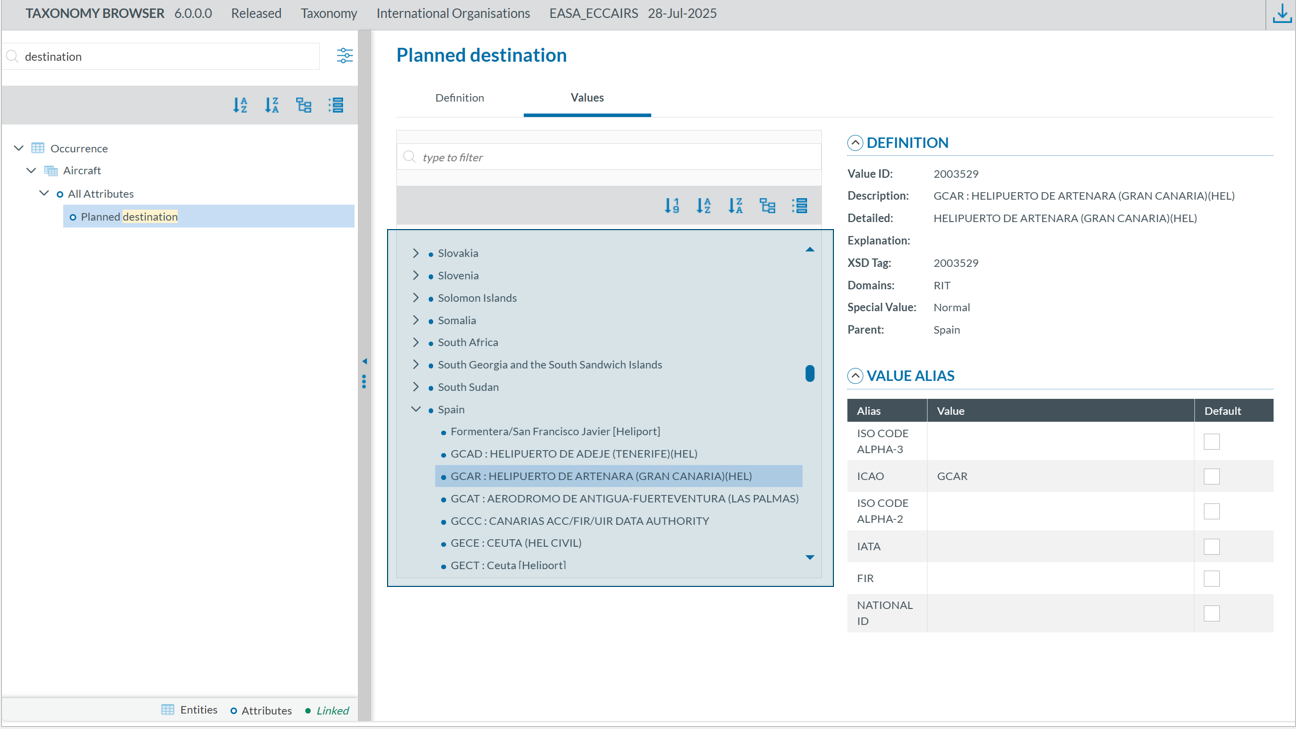1296x729 pixels.
Task: Tick the IATA default checkbox
Action: coord(1211,547)
